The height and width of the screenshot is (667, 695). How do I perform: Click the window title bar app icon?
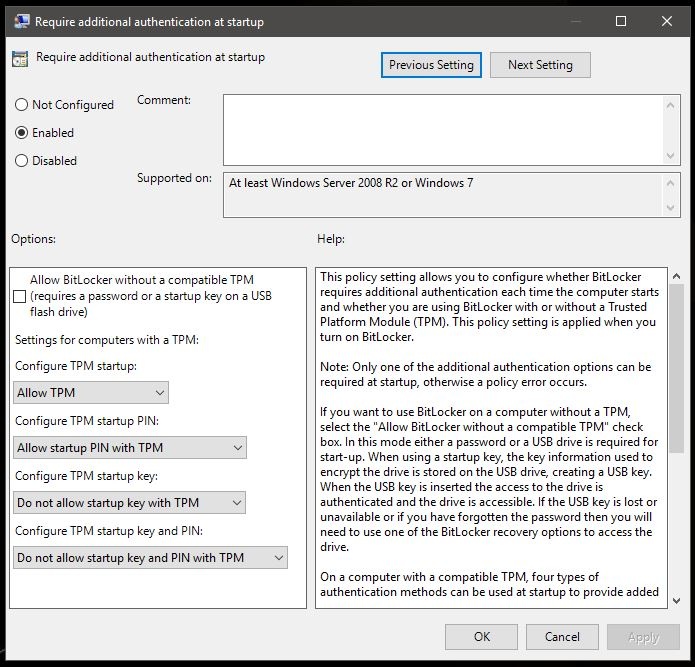pyautogui.click(x=22, y=21)
